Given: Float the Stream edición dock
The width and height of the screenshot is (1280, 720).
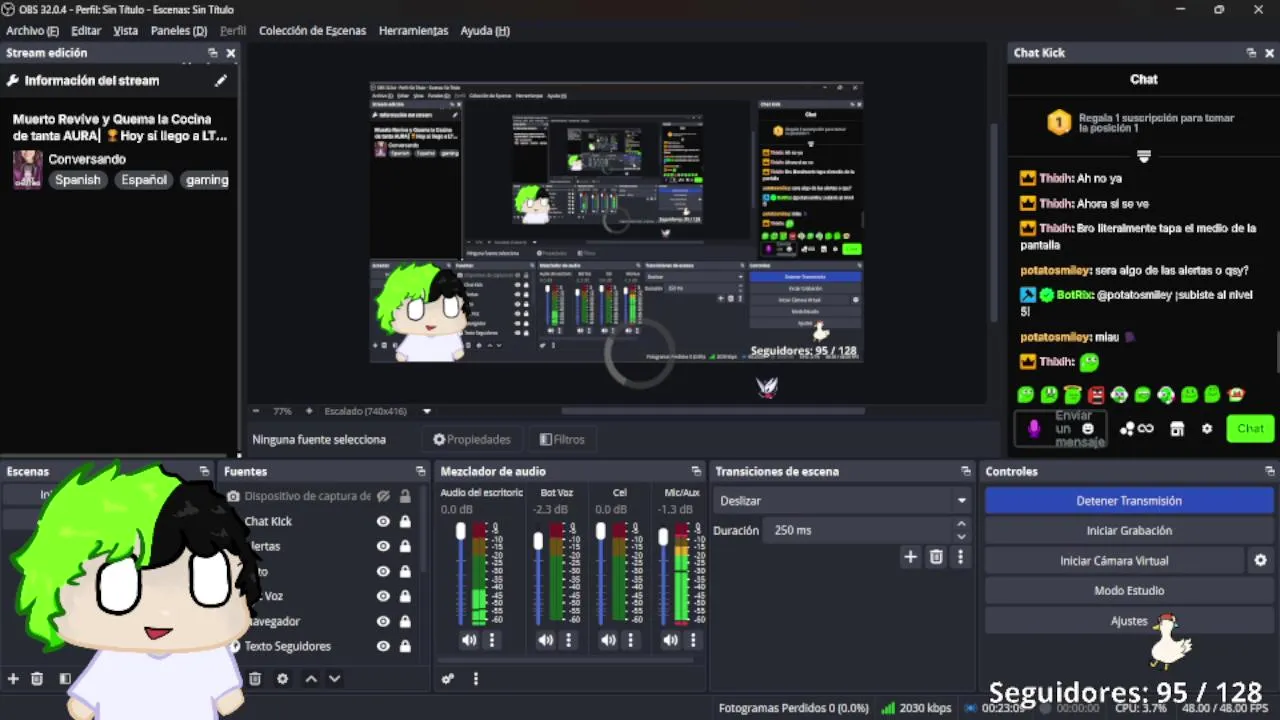Looking at the screenshot, I should coord(212,53).
